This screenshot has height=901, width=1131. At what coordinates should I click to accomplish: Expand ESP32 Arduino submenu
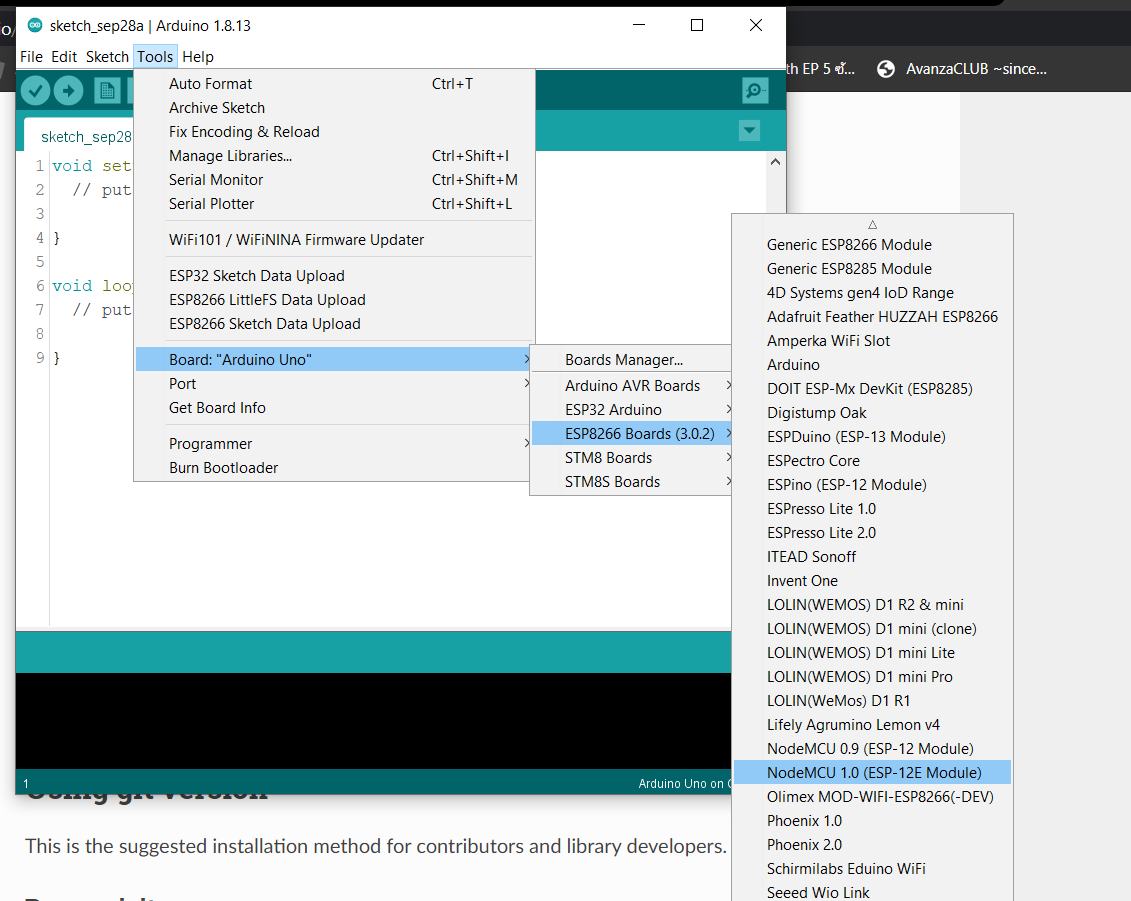[x=632, y=410]
